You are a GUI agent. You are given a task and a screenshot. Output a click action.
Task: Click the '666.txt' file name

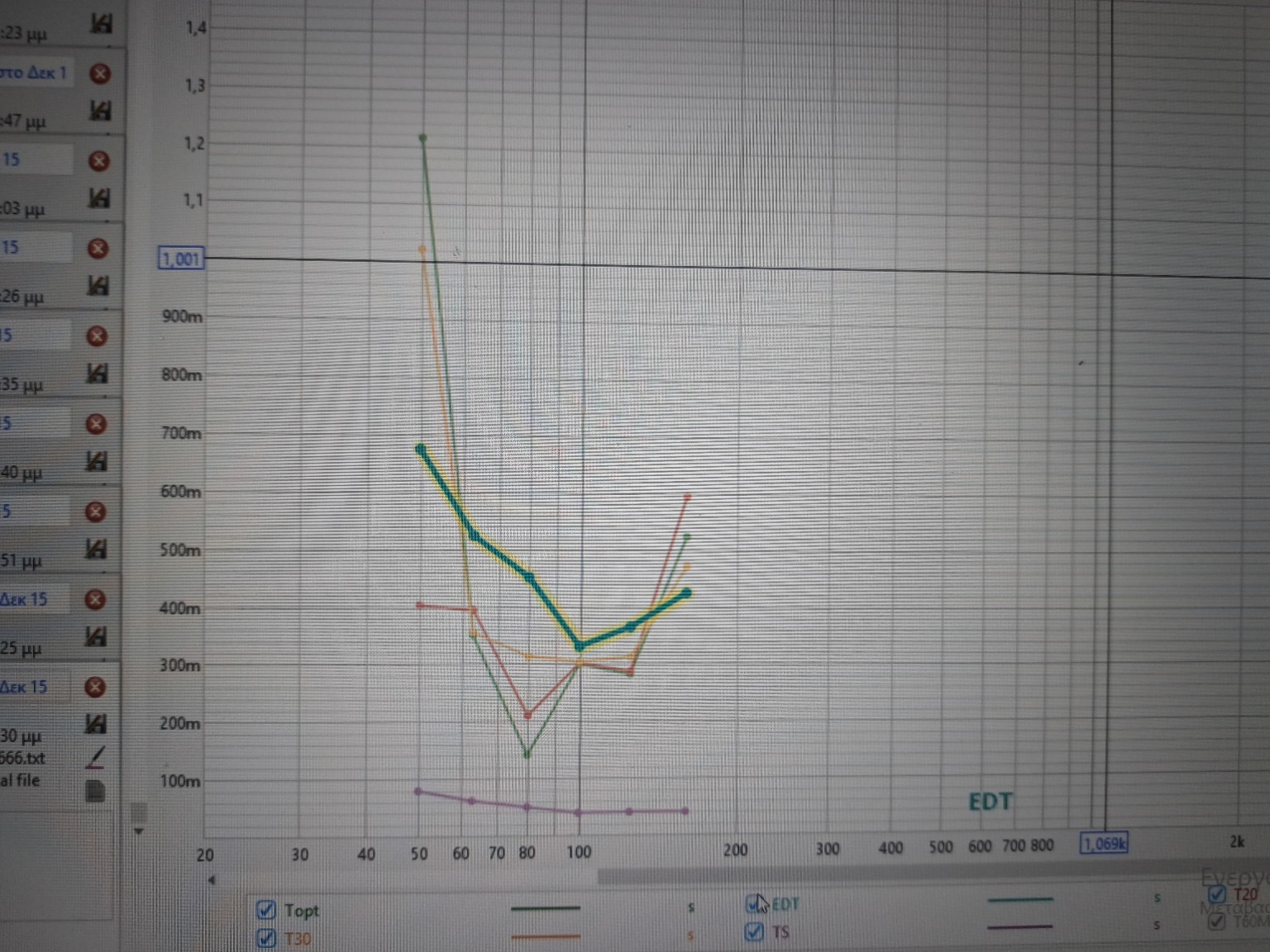[x=22, y=758]
